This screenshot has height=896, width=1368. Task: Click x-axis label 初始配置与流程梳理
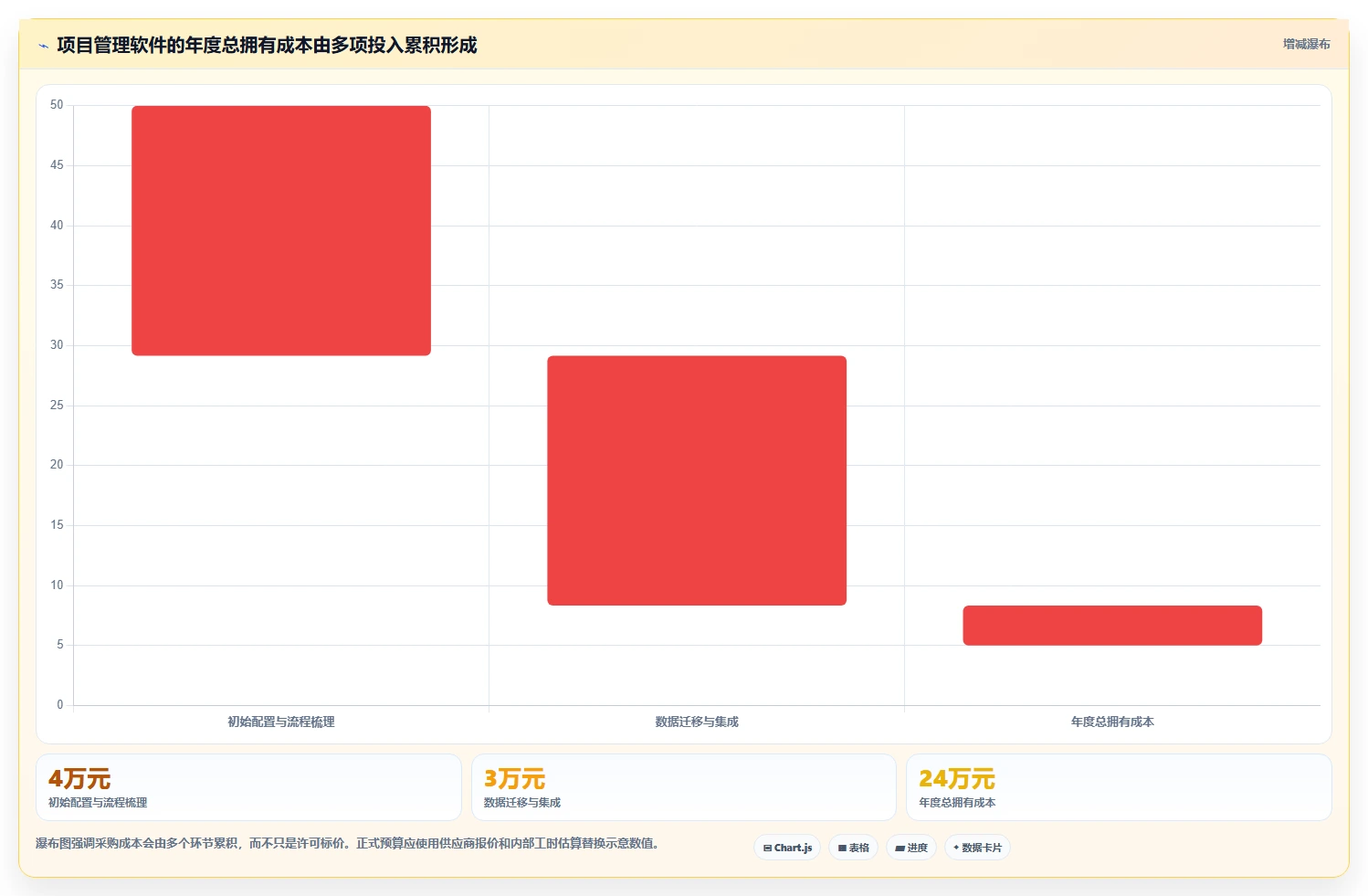(281, 722)
